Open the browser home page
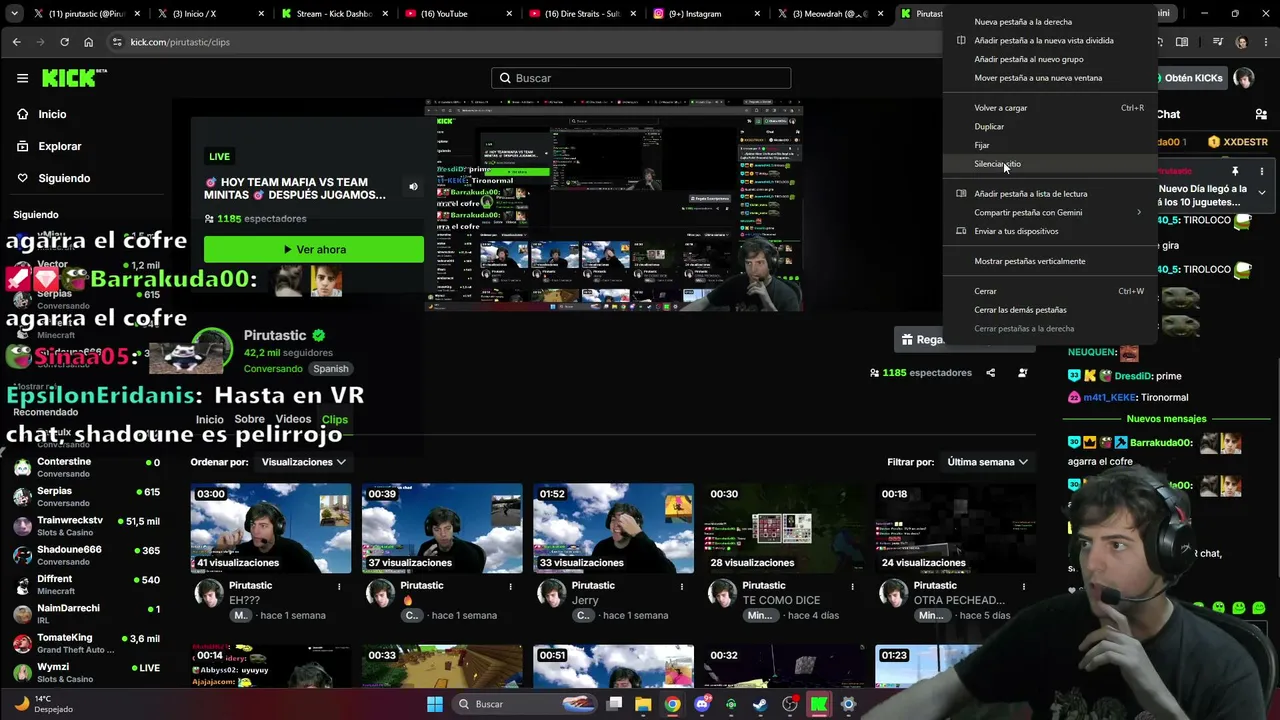The image size is (1280, 720). (x=88, y=42)
